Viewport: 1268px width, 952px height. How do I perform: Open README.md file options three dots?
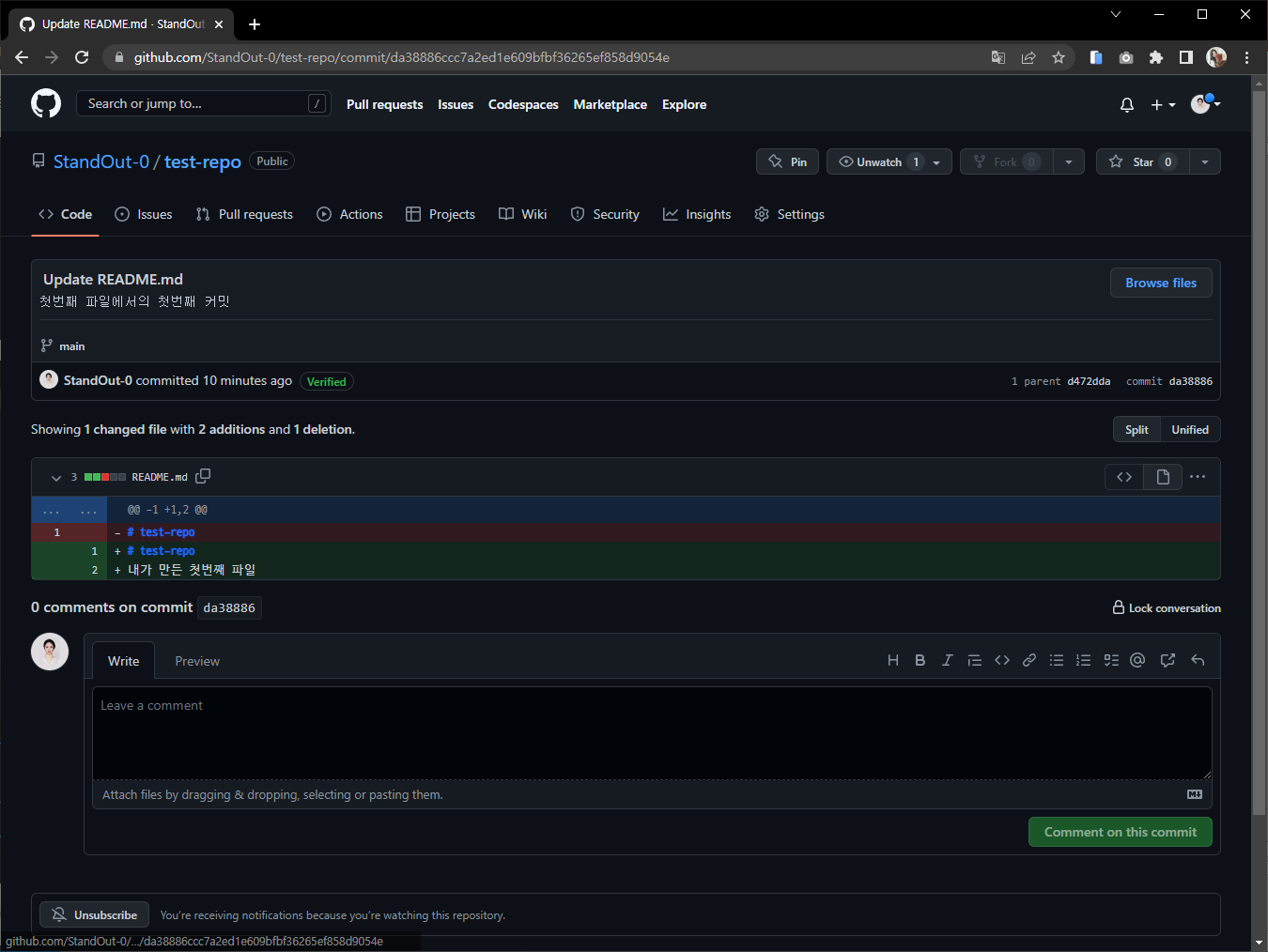pyautogui.click(x=1198, y=477)
